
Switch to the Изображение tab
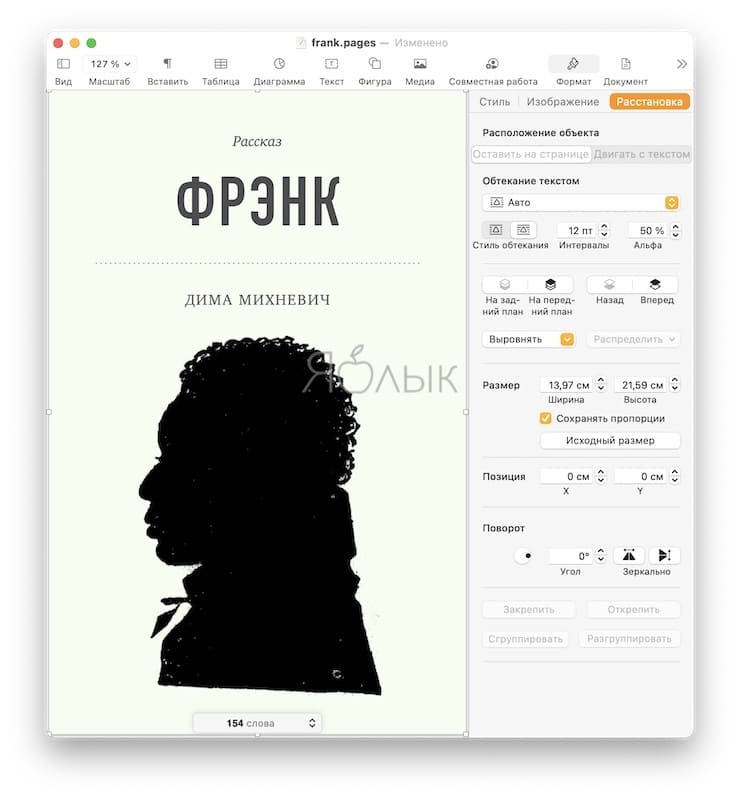563,101
